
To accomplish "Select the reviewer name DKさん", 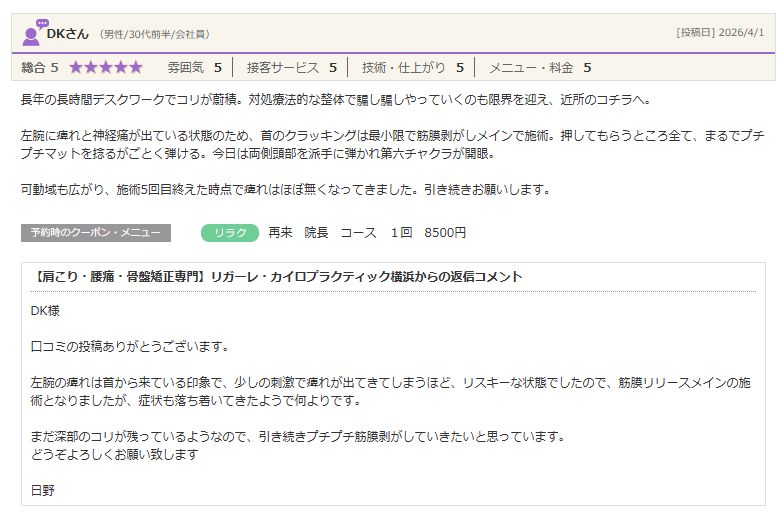I will [x=68, y=33].
